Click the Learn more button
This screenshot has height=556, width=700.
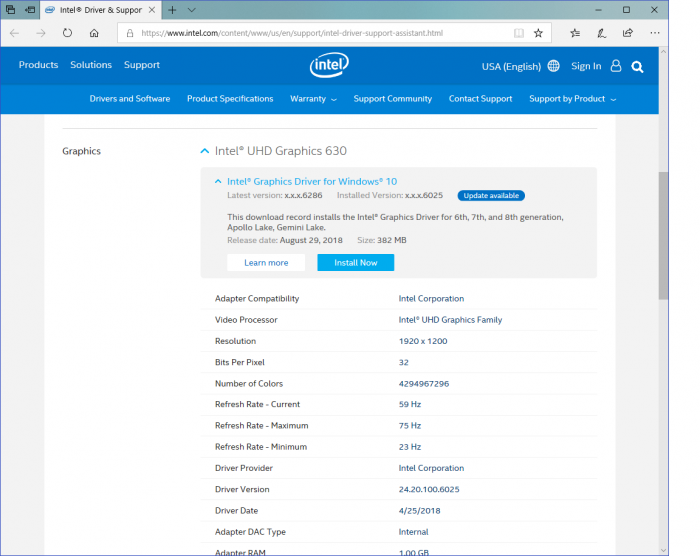[266, 263]
